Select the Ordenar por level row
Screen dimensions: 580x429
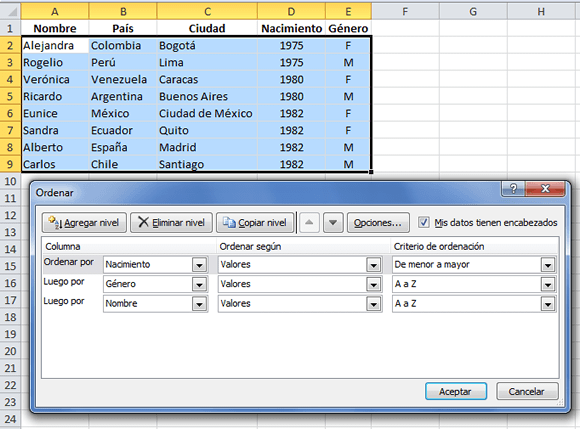[x=300, y=264]
